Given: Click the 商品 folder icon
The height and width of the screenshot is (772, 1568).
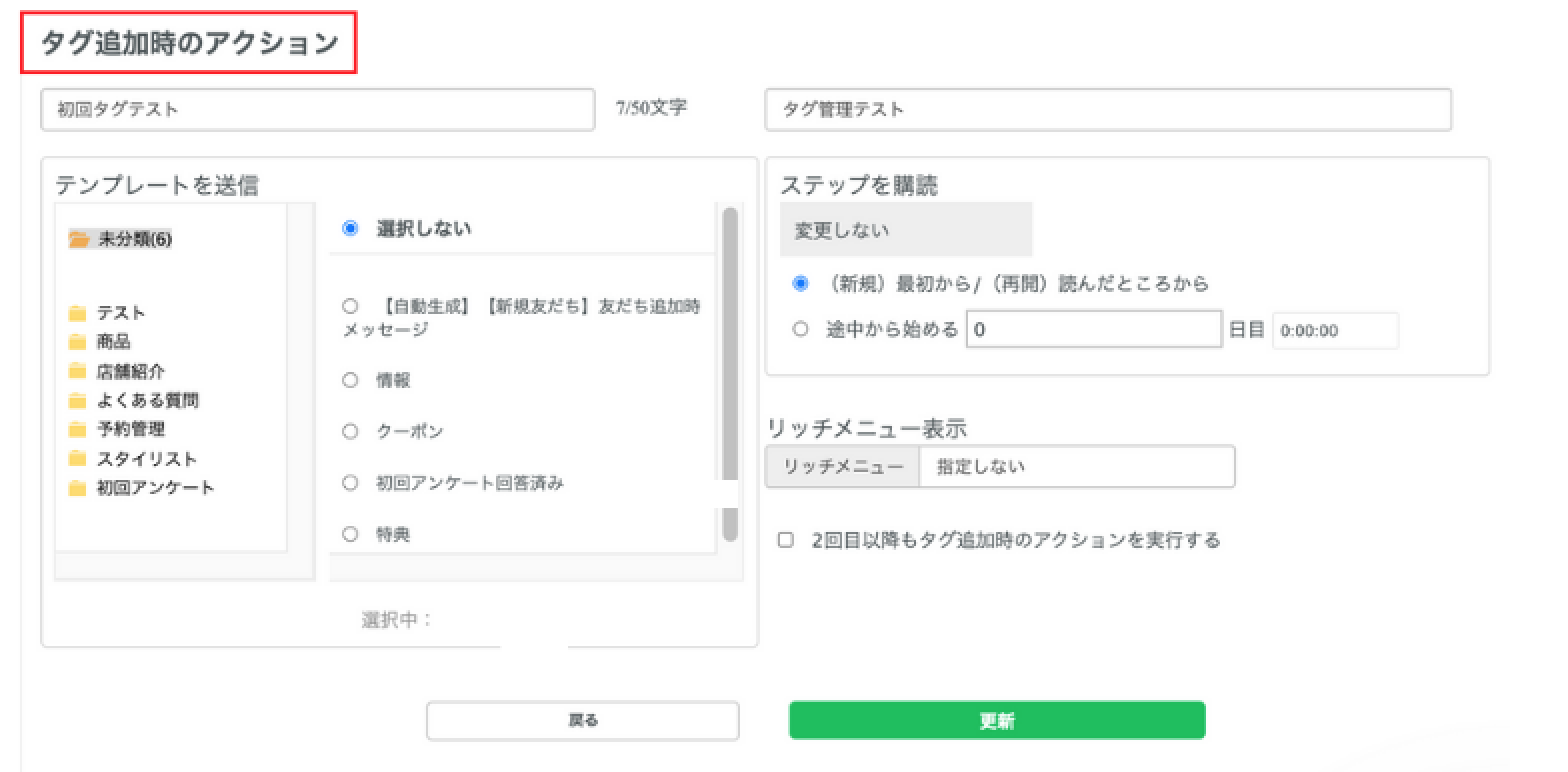Looking at the screenshot, I should (x=77, y=342).
